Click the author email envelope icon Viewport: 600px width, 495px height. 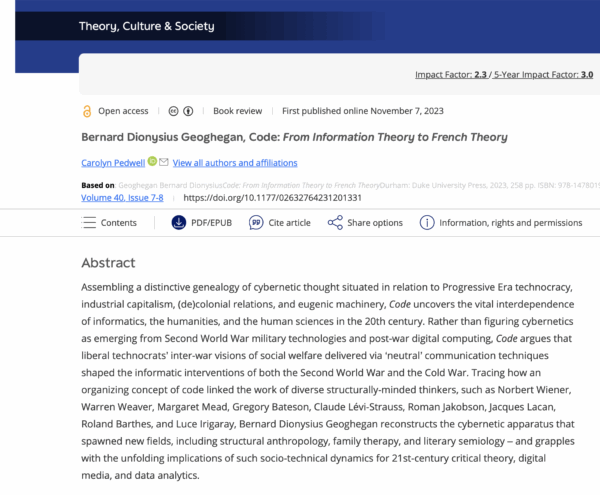pos(164,162)
